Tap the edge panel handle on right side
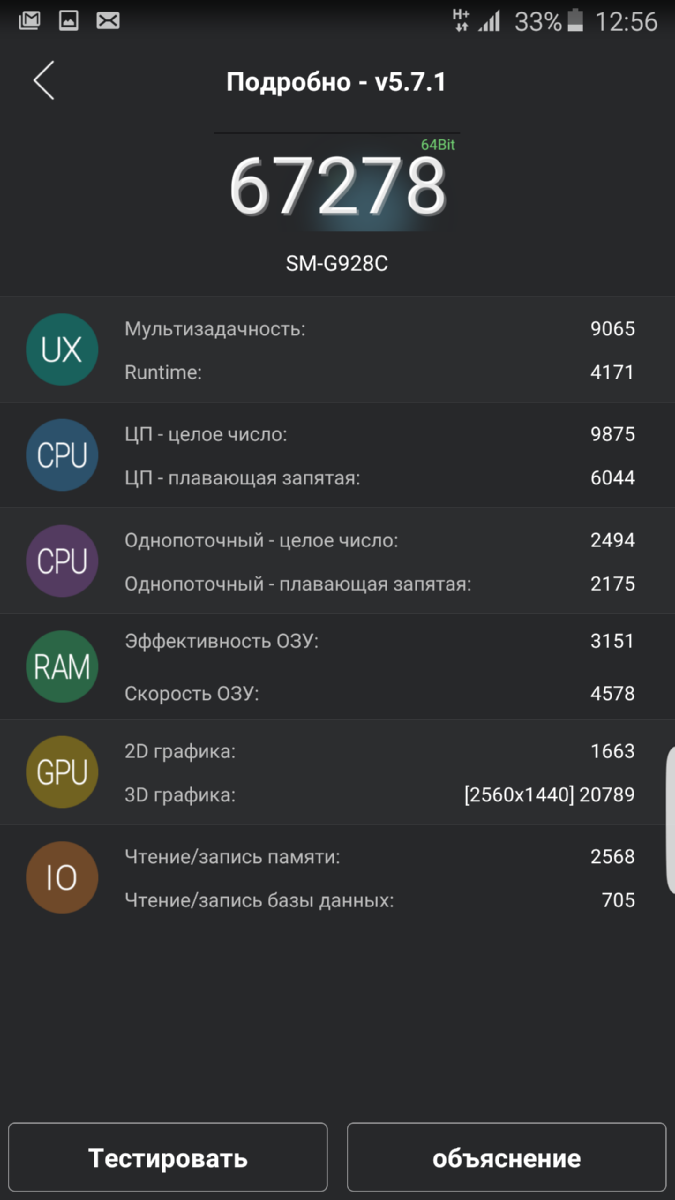 click(670, 820)
